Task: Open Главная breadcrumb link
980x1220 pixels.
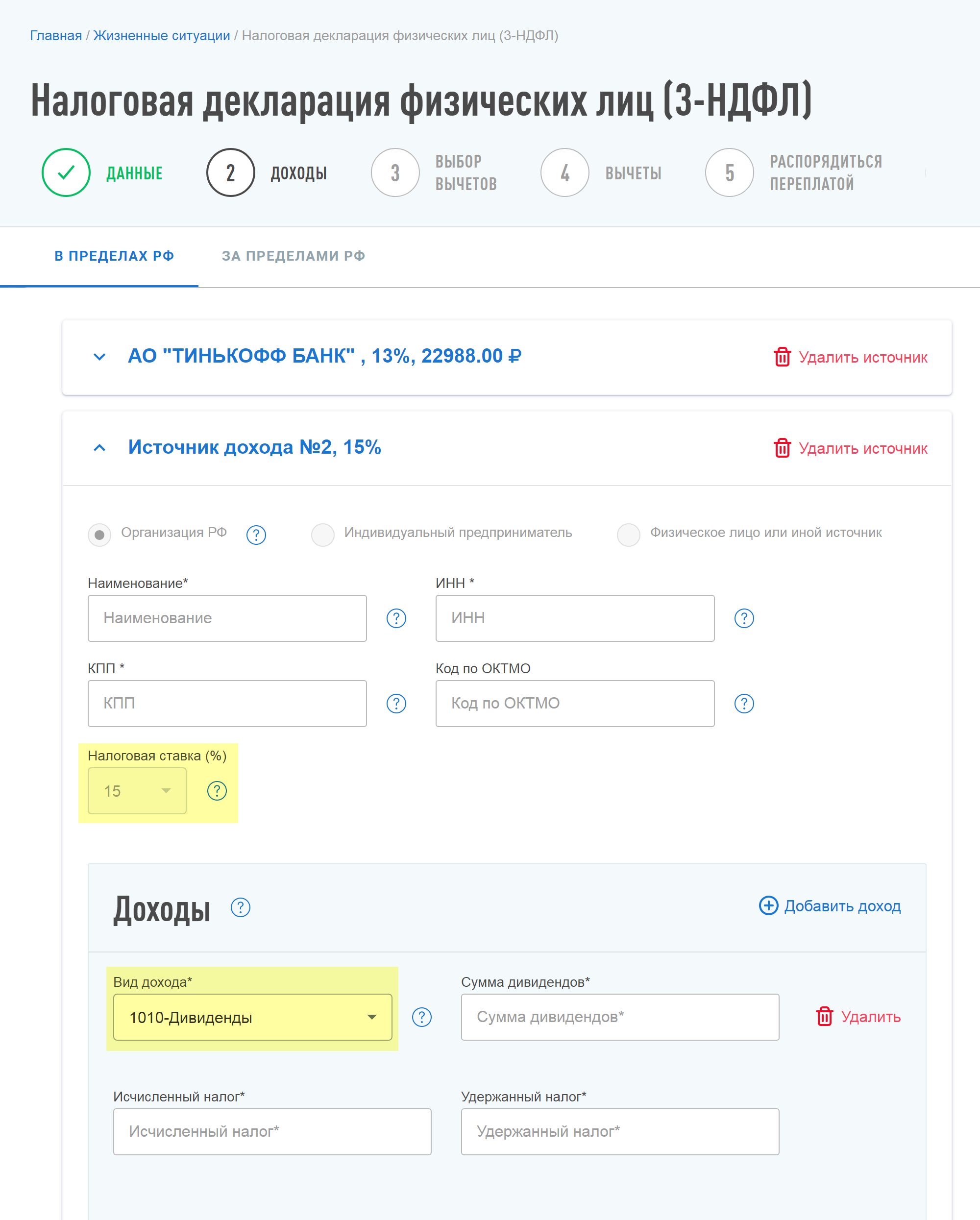Action: [55, 36]
